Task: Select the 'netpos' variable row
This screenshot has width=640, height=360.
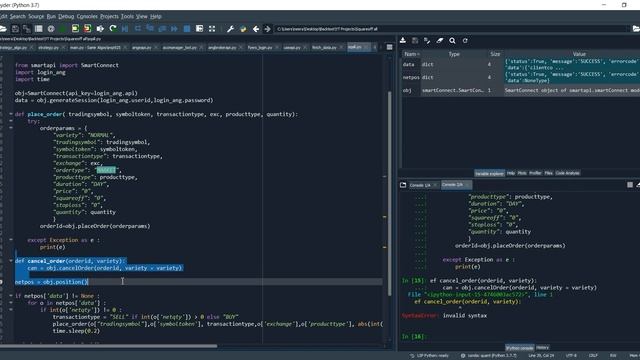Action: pos(520,77)
